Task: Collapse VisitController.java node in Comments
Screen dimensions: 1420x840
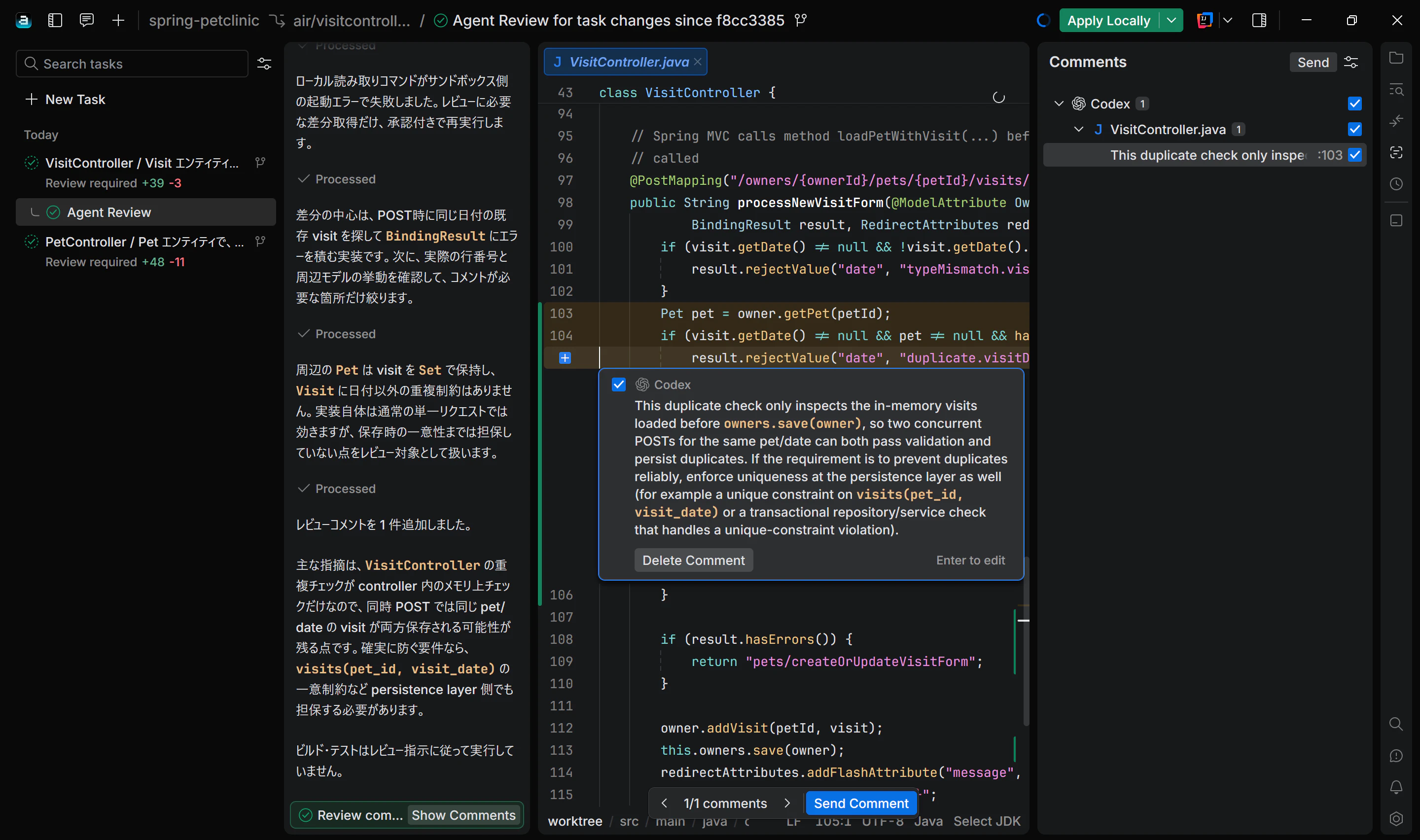Action: coord(1079,130)
